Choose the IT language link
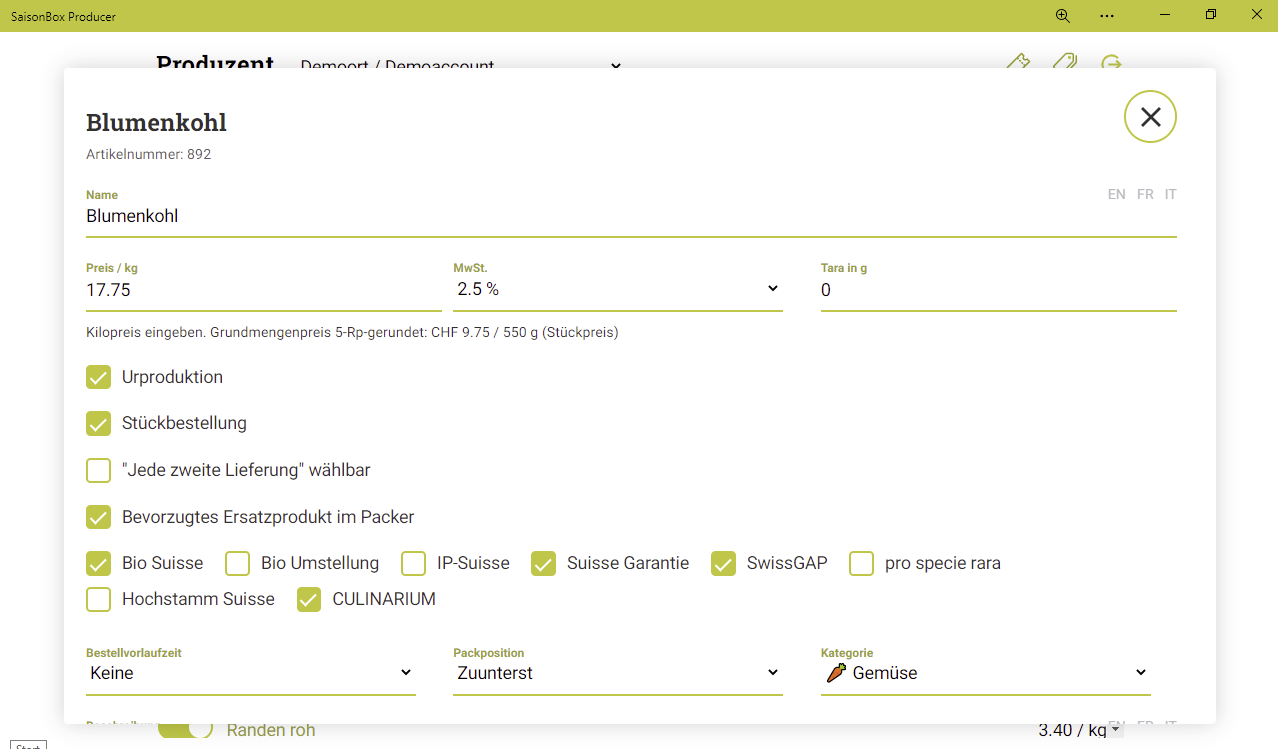This screenshot has height=749, width=1278. [1170, 194]
